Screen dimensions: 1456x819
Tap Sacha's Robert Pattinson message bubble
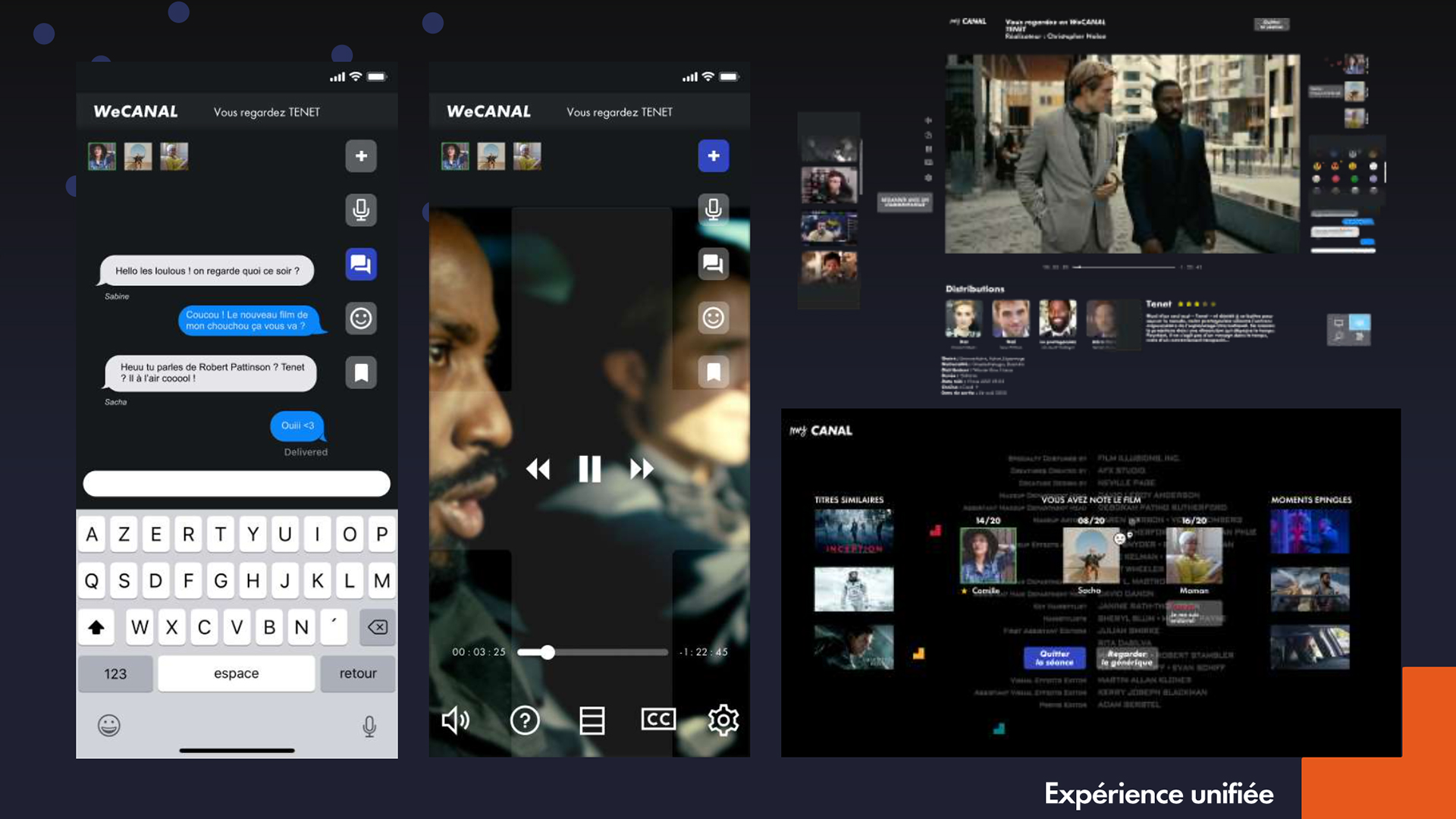(x=211, y=373)
